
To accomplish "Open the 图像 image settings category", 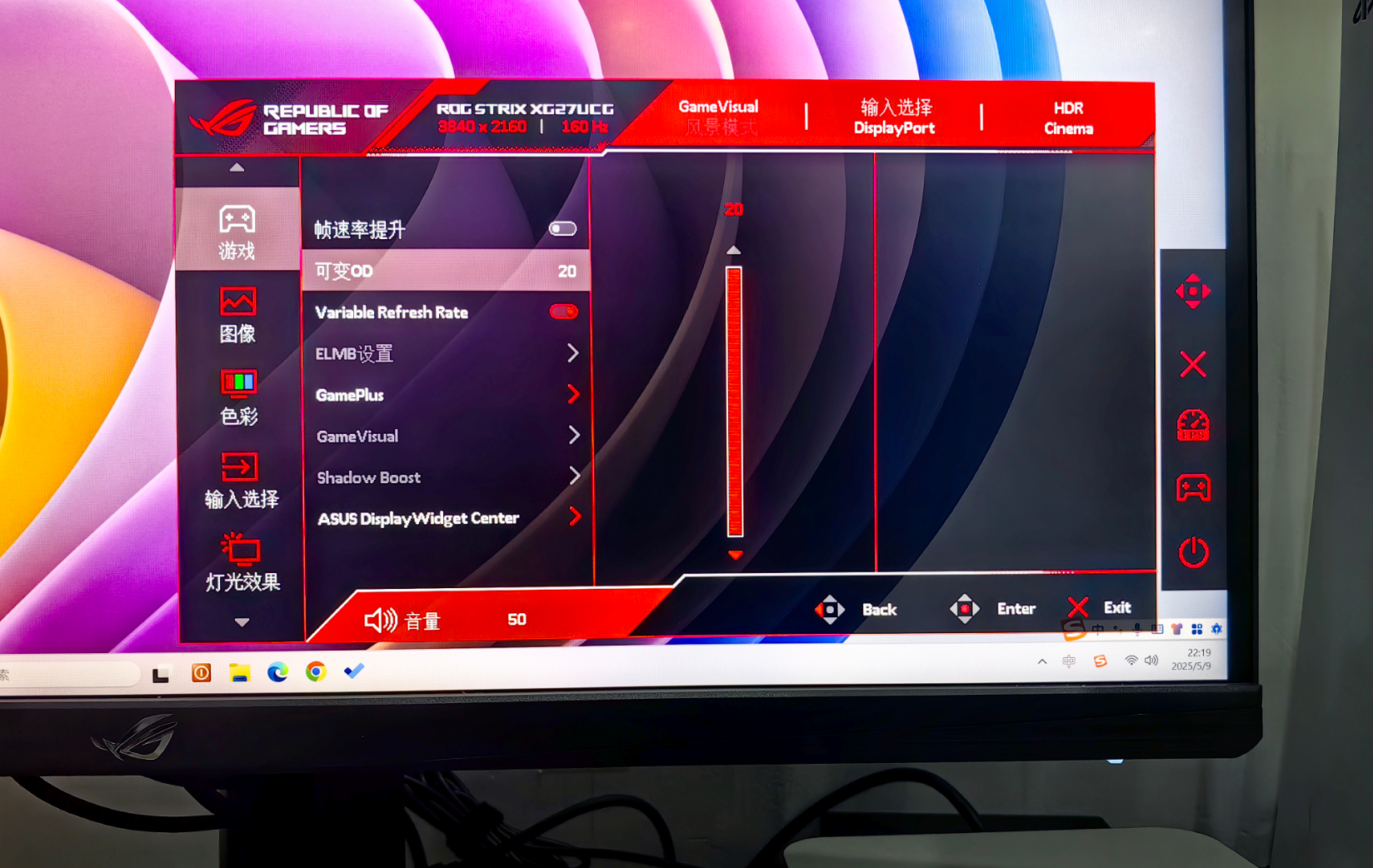I will pos(237,315).
